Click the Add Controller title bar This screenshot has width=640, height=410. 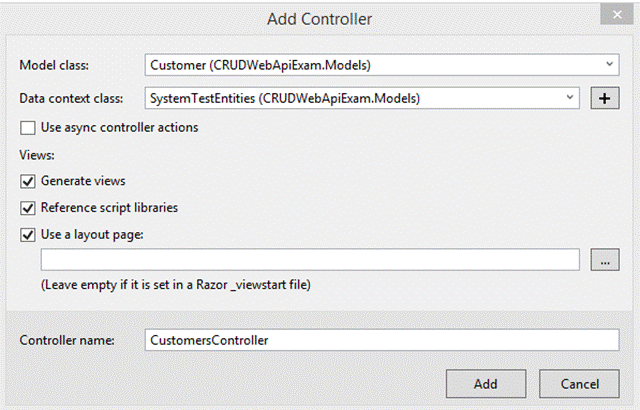click(320, 17)
